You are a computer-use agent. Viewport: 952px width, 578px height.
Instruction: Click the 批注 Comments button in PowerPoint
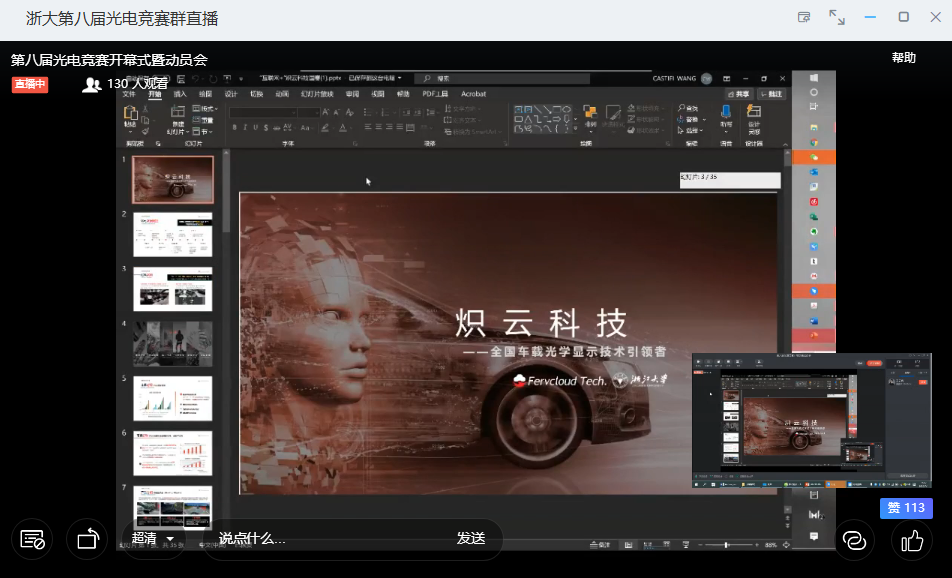772,94
